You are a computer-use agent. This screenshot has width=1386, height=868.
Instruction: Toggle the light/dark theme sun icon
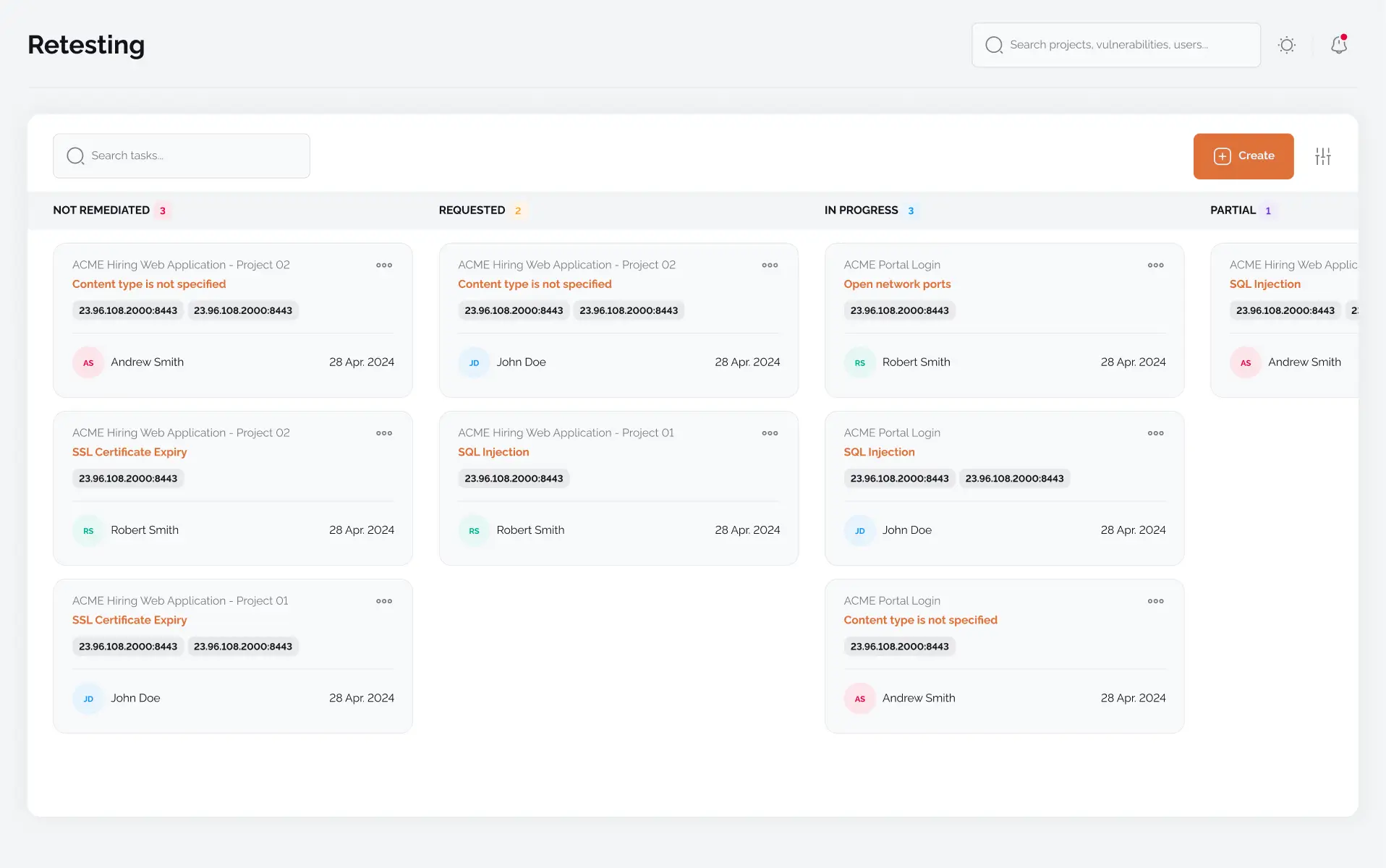(x=1286, y=45)
